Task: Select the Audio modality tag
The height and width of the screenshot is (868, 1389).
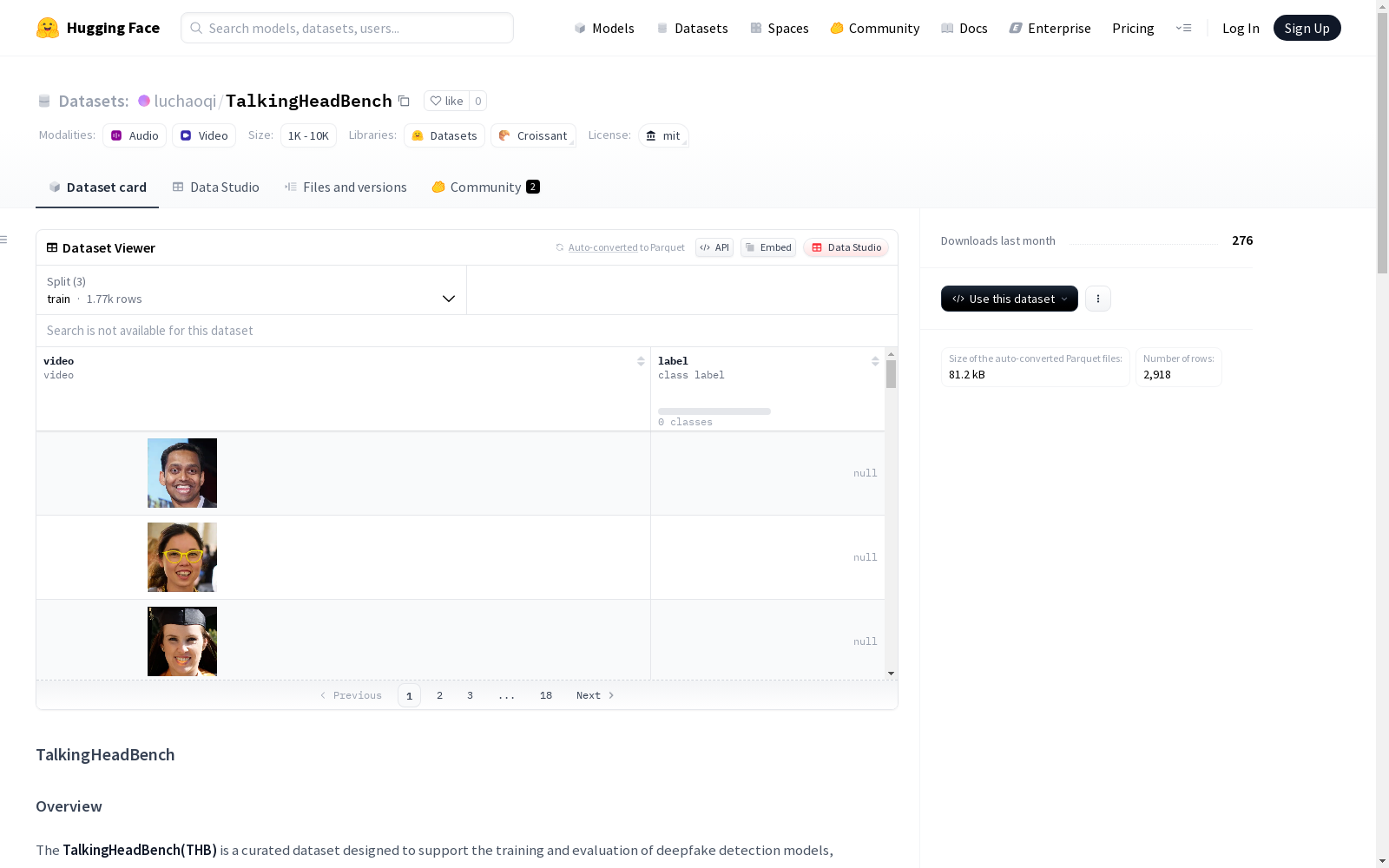Action: click(x=135, y=135)
